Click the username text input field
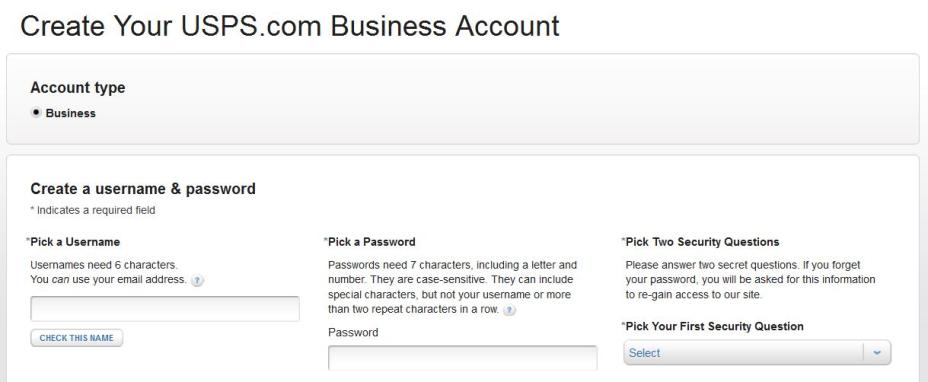928x382 pixels. (165, 309)
